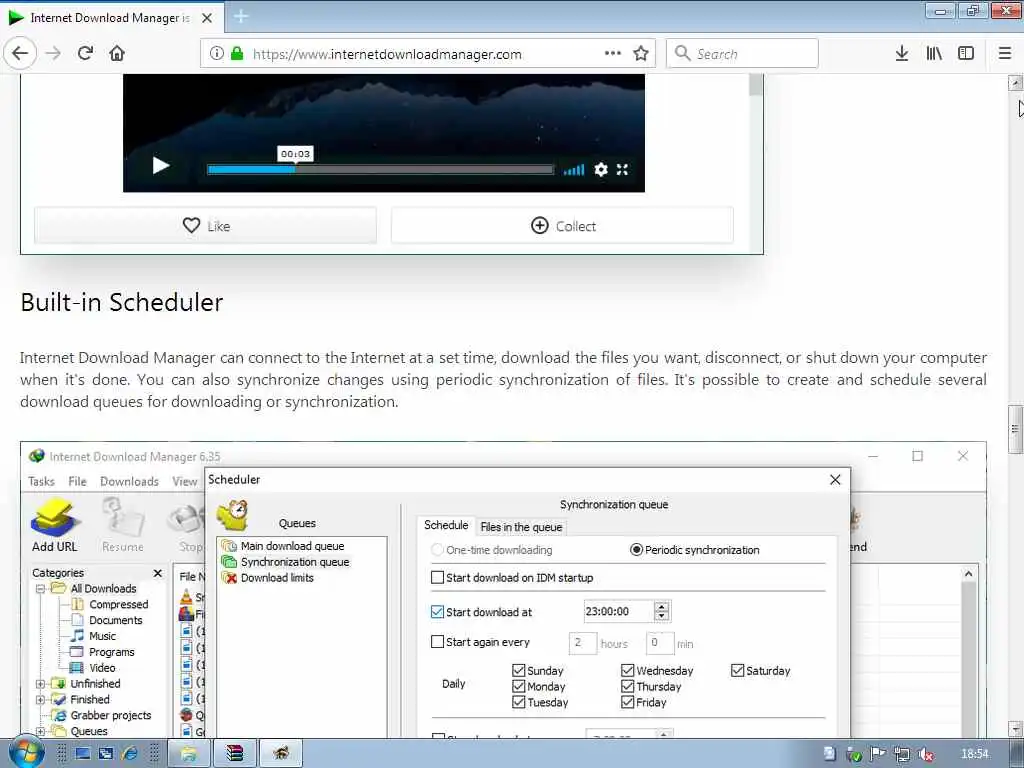
Task: Expand the Queues tree node
Action: tap(40, 731)
